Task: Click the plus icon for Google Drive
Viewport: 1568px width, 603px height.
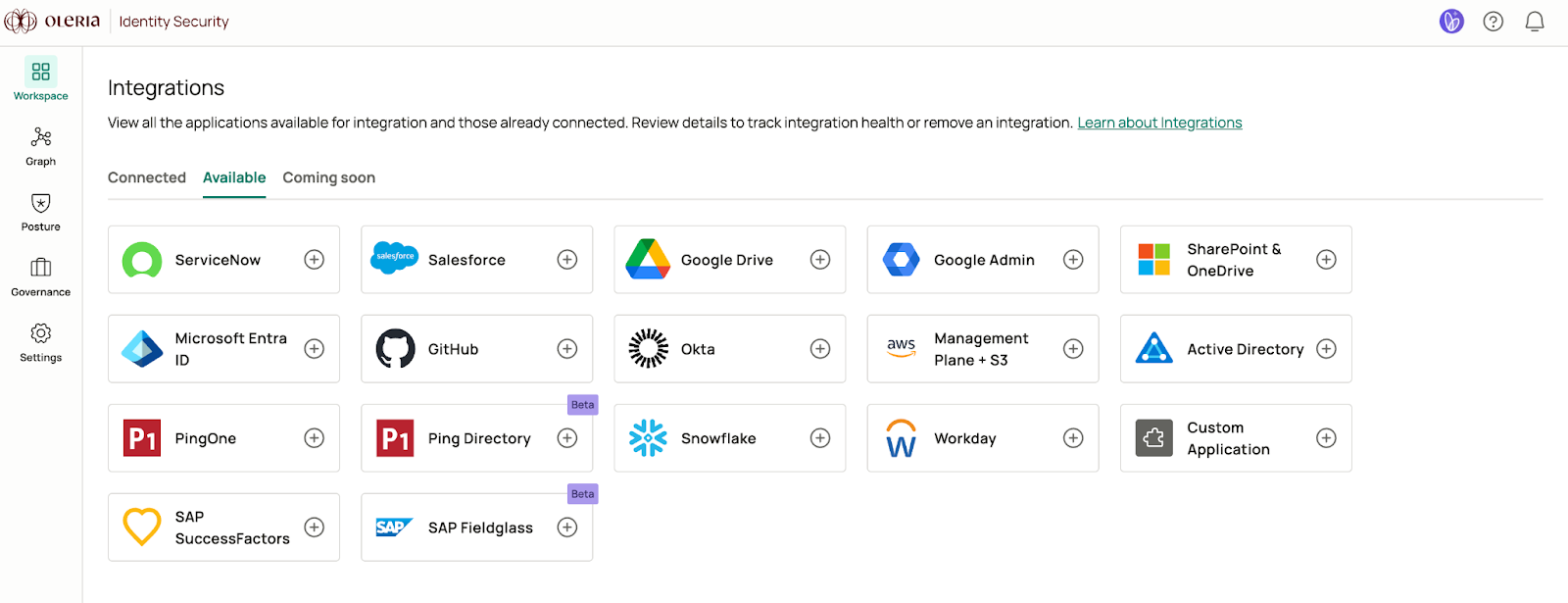Action: click(820, 260)
